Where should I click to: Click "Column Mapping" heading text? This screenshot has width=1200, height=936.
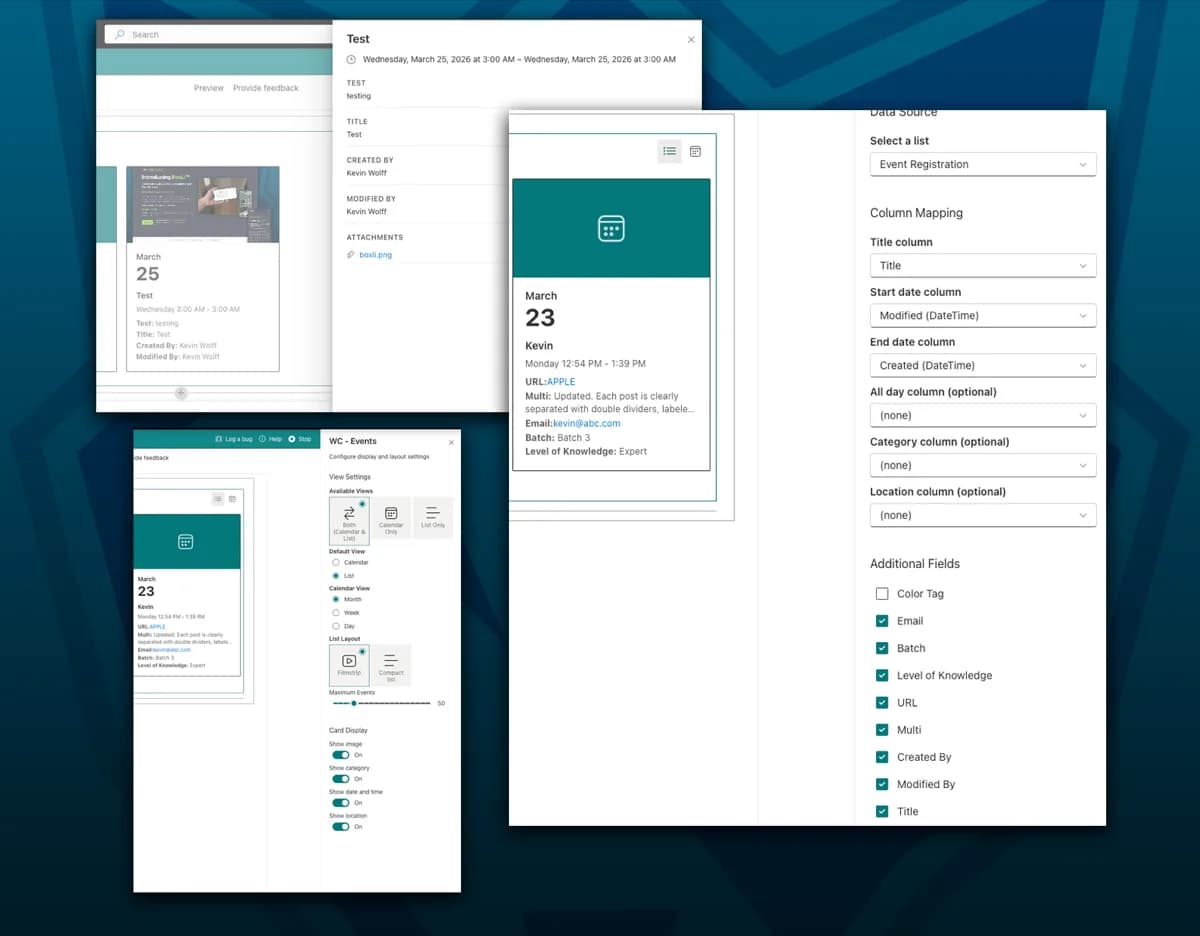pos(916,213)
